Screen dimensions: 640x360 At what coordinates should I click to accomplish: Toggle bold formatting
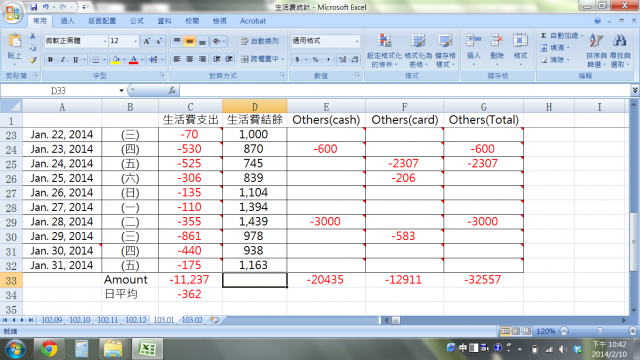pyautogui.click(x=50, y=60)
